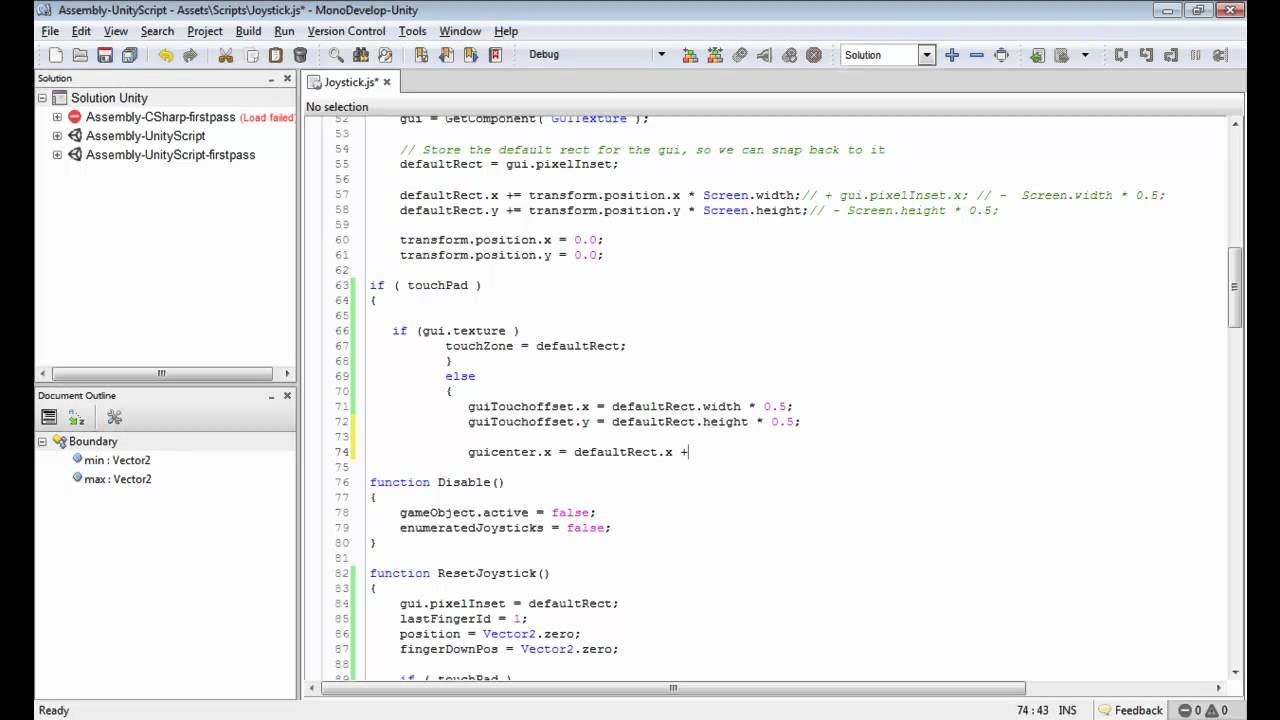Image resolution: width=1280 pixels, height=720 pixels.
Task: Collapse the Boundary outline node
Action: point(43,441)
